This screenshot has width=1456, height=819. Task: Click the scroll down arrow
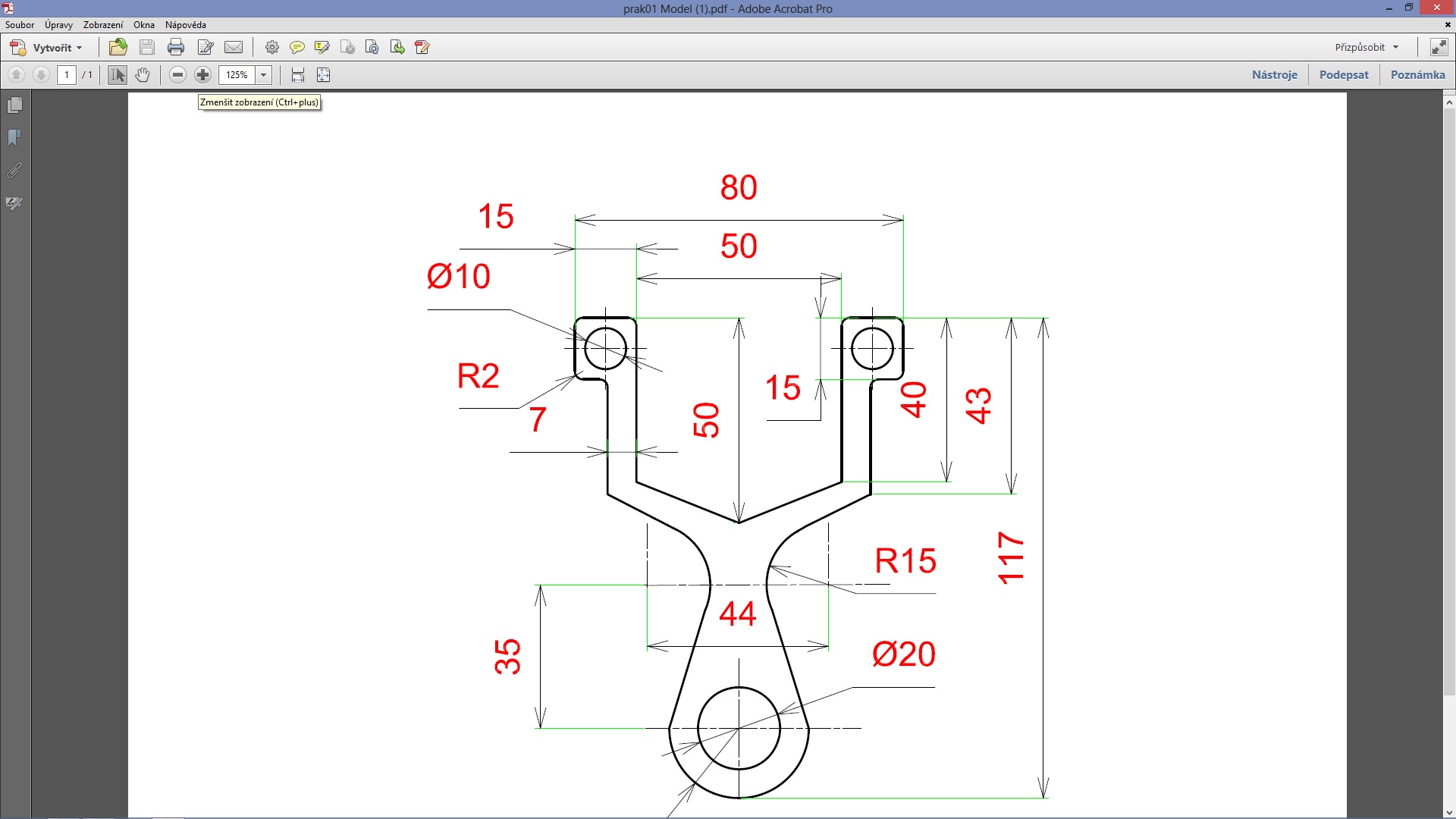tap(1449, 812)
